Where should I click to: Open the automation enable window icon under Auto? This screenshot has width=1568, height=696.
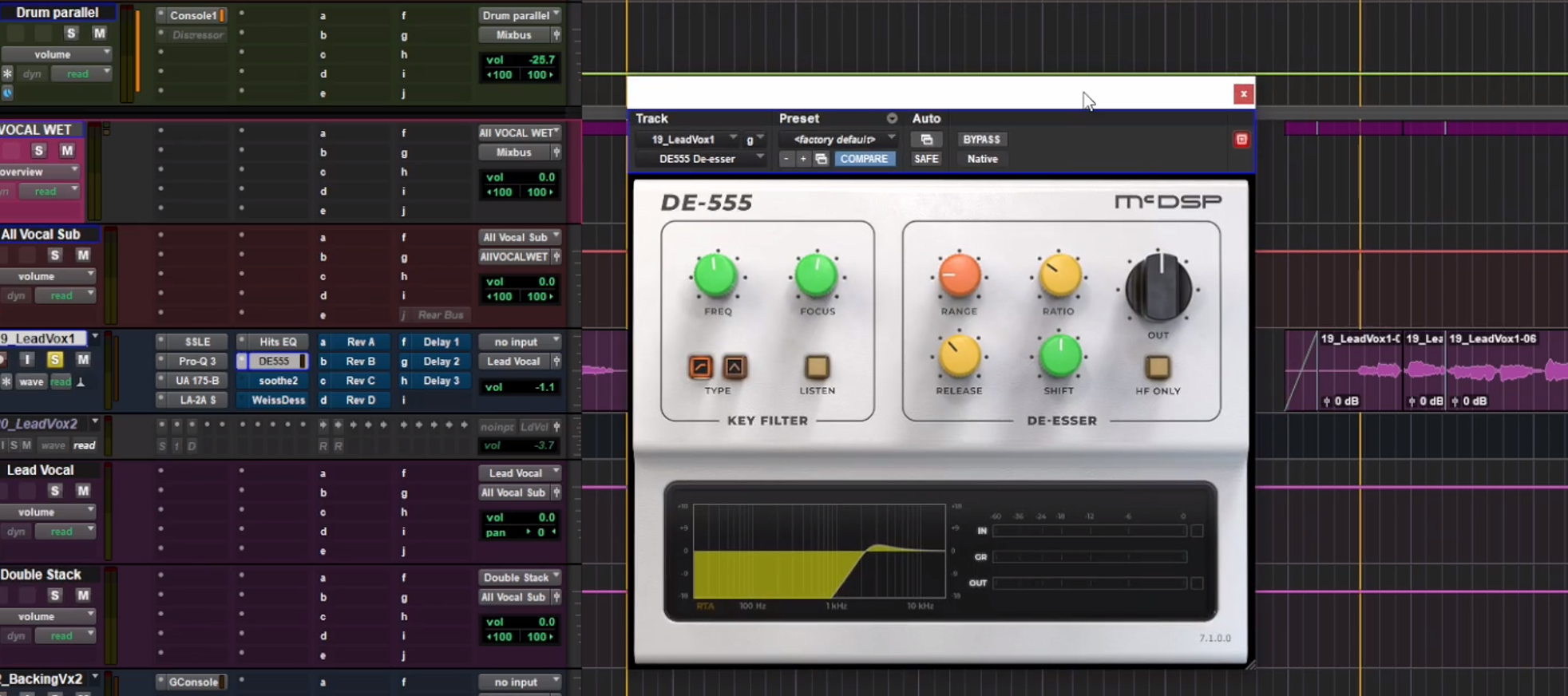[x=926, y=140]
